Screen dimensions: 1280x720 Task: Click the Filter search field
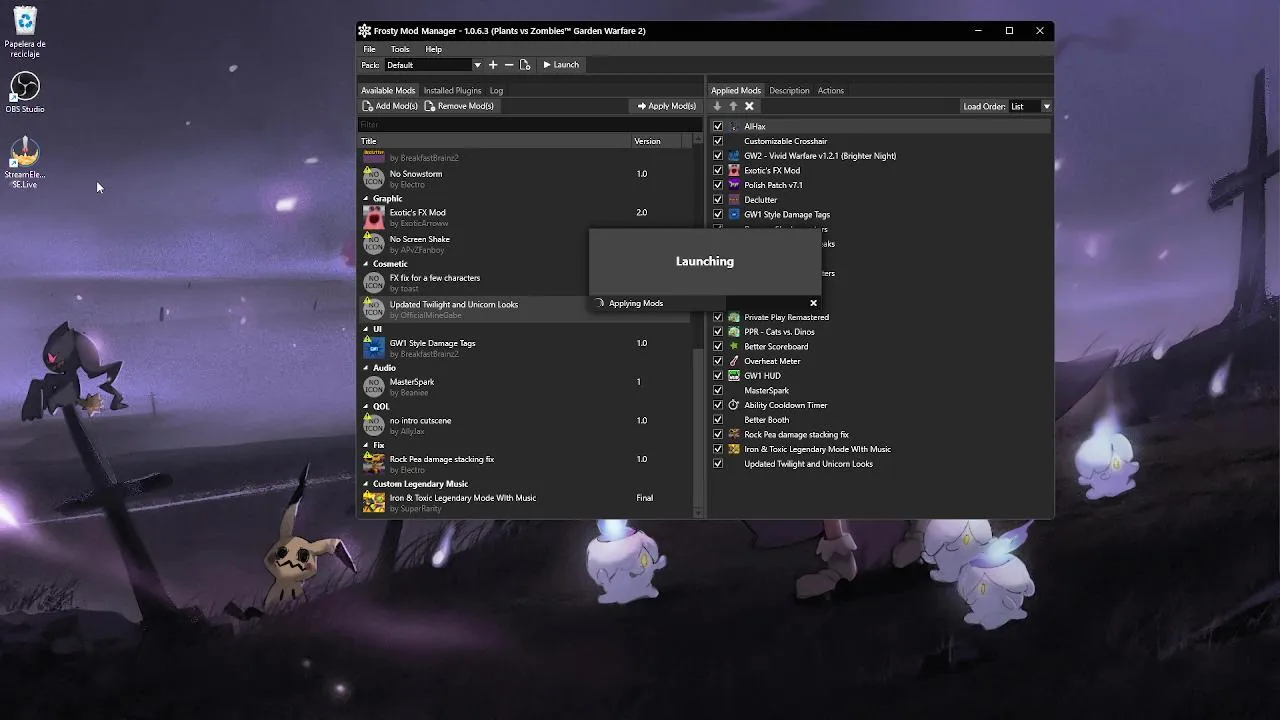tap(530, 125)
